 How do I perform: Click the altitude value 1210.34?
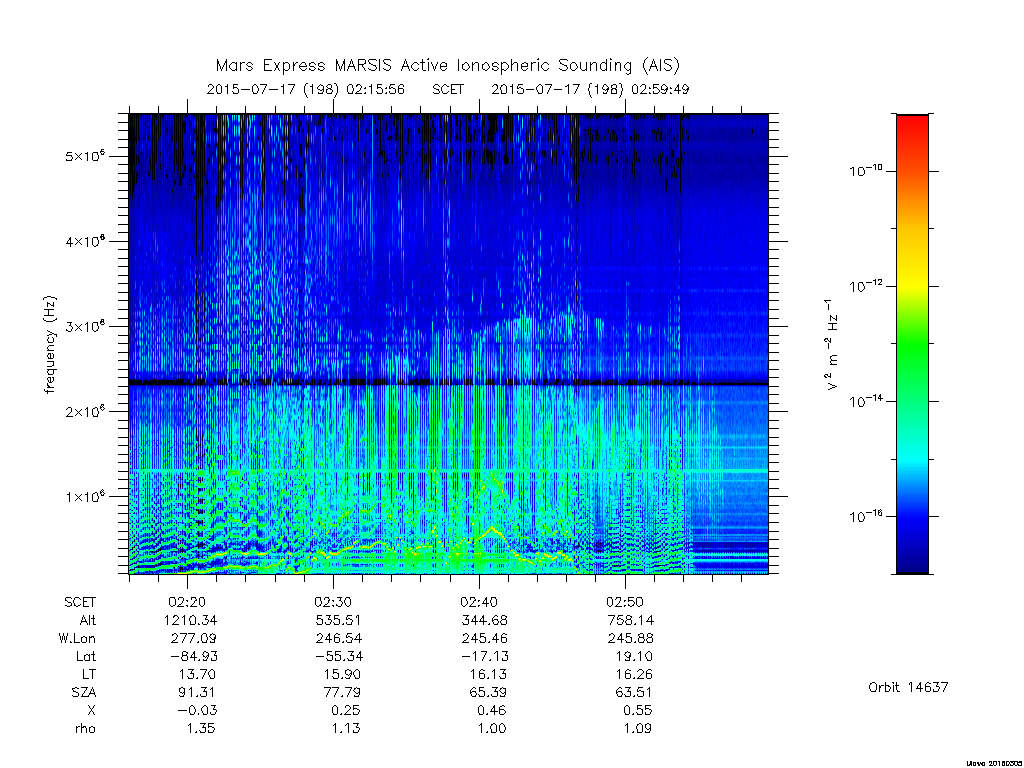pos(191,620)
